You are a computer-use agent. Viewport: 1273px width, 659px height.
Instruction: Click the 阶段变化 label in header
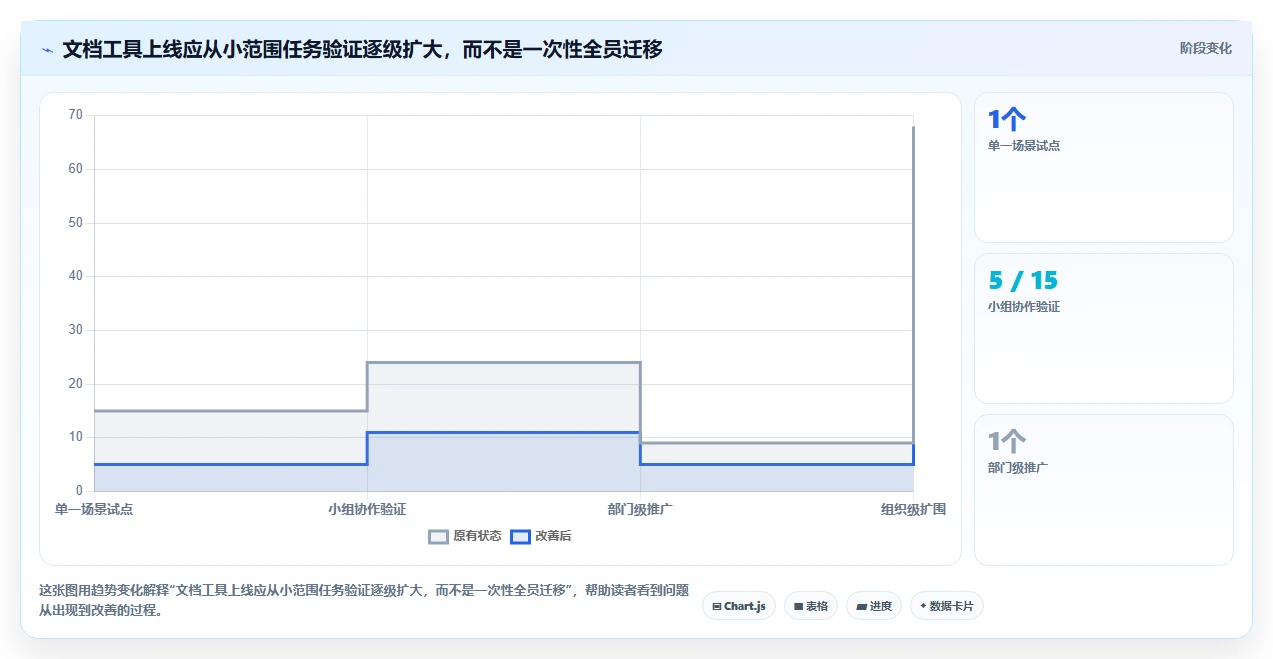pos(1205,48)
